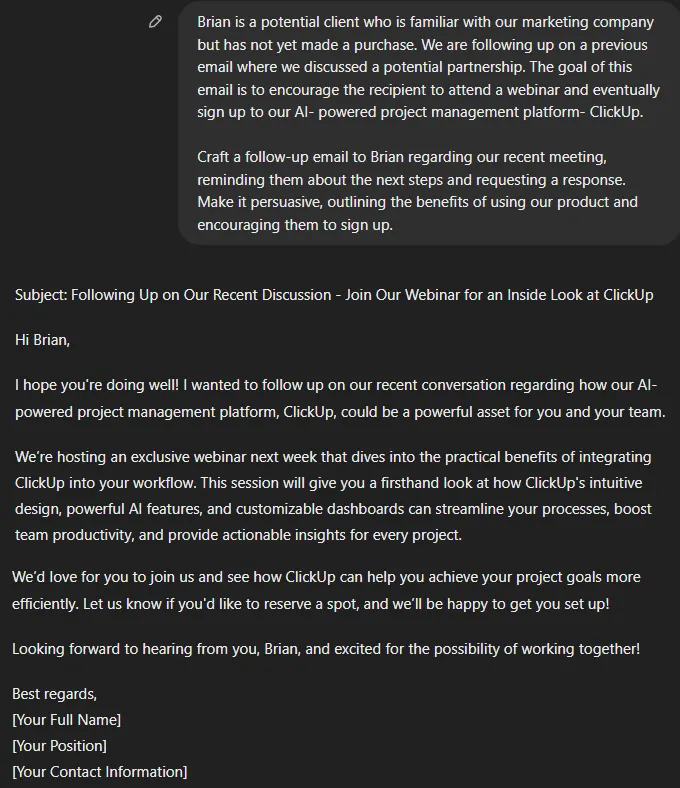Click "Let us know if you'd like to reserve a spot" sentence
The width and height of the screenshot is (680, 788).
point(346,604)
